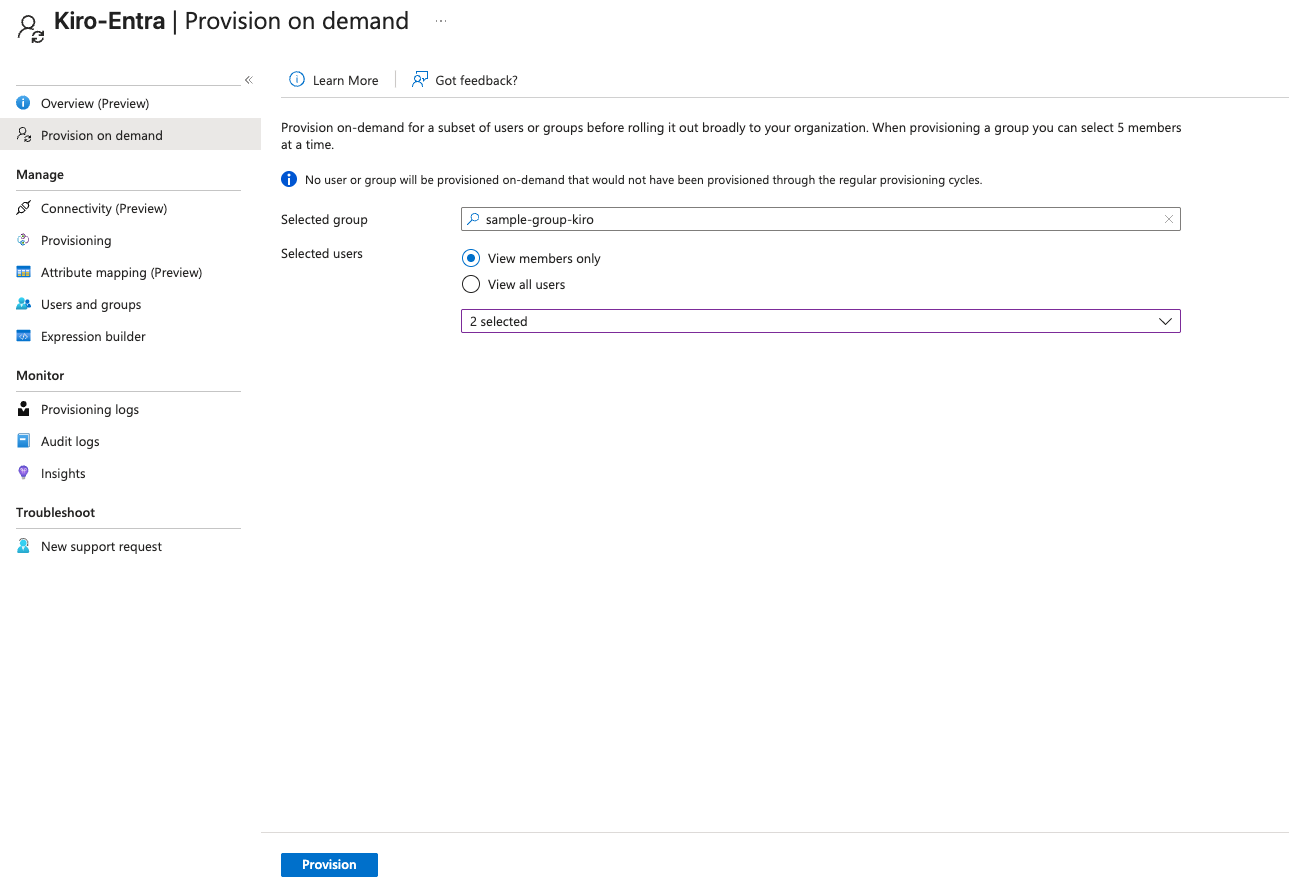Click the Provisioning sync icon

pos(24,240)
